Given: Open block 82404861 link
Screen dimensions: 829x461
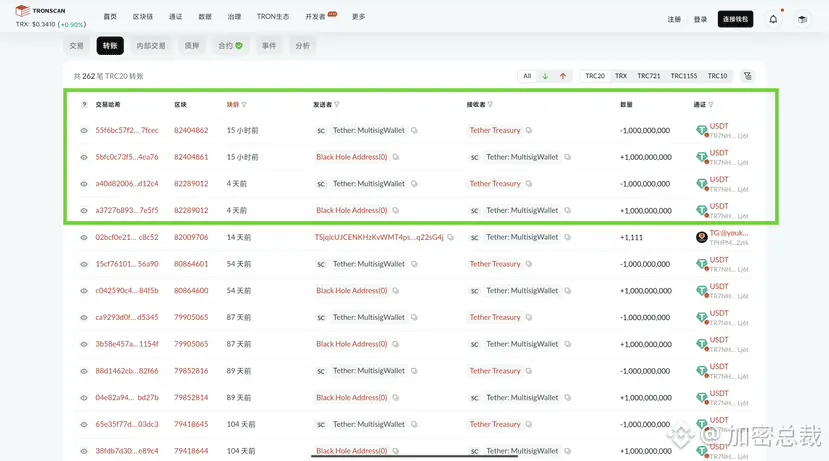Looking at the screenshot, I should pos(191,157).
